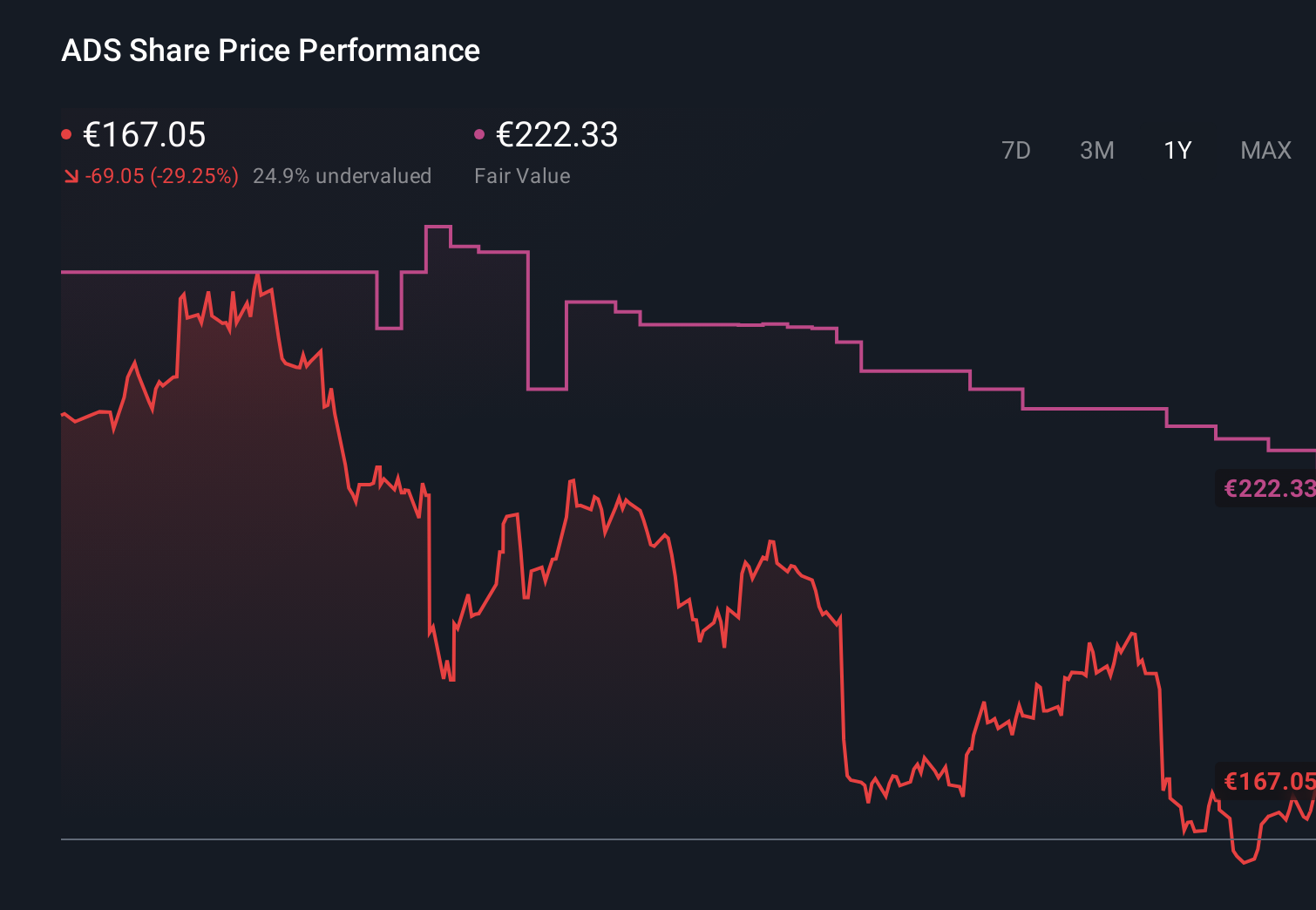Image resolution: width=1316 pixels, height=910 pixels.
Task: Click the chart baseline axis
Action: tap(610, 839)
